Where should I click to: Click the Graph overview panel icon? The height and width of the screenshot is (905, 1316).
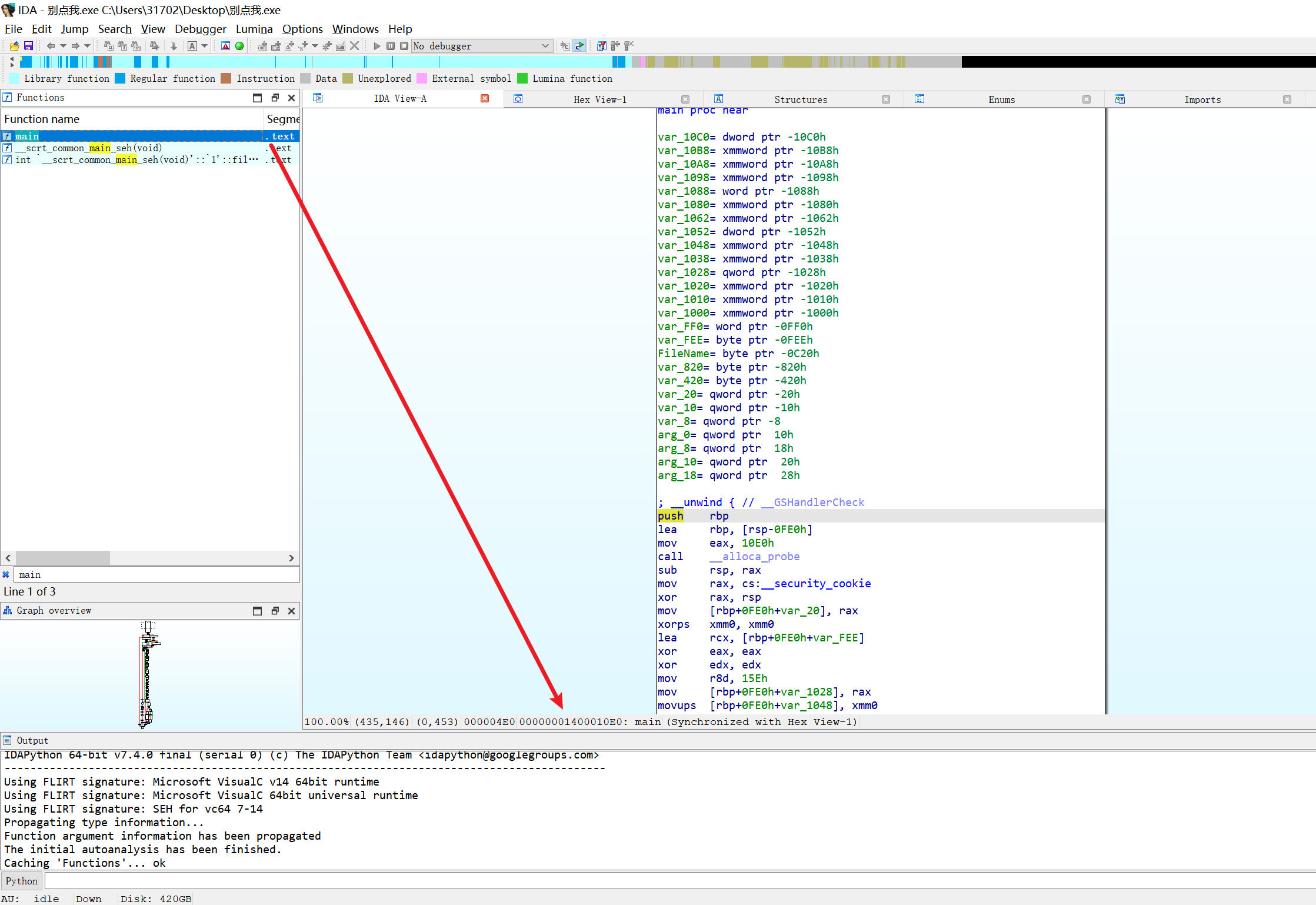tap(9, 610)
